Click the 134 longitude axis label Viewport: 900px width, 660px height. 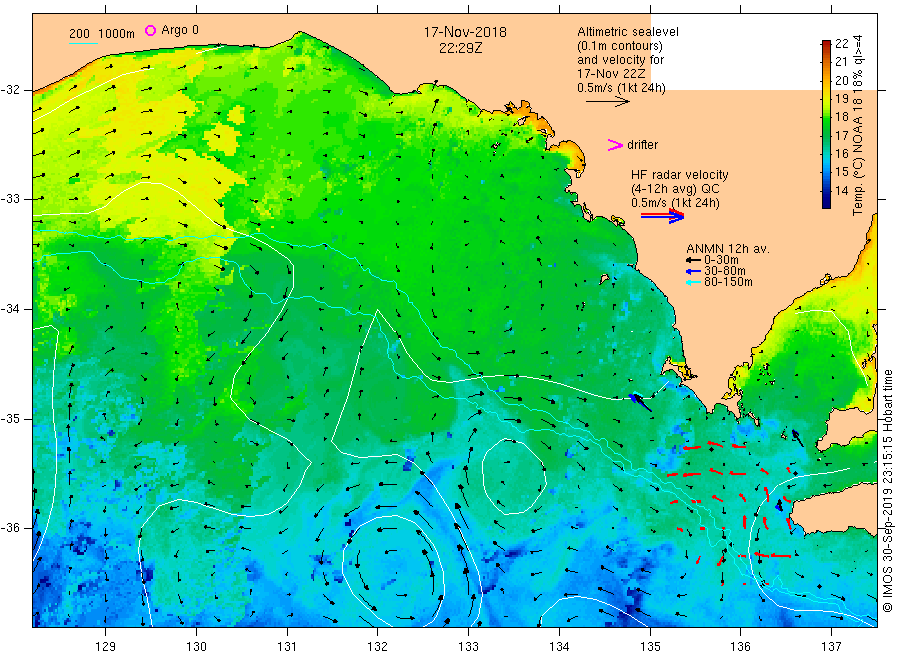[559, 647]
